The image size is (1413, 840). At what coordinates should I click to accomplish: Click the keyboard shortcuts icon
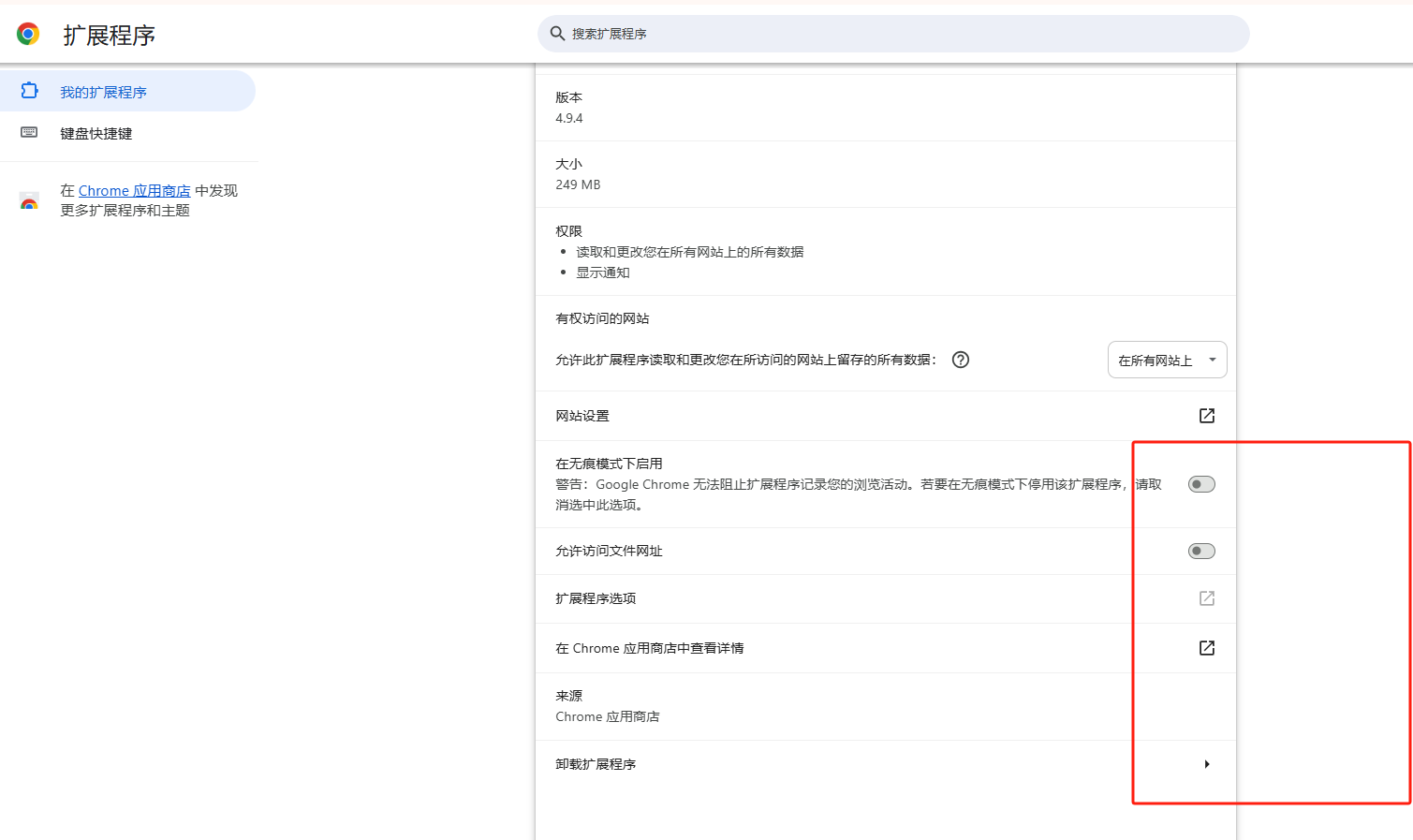pyautogui.click(x=29, y=132)
